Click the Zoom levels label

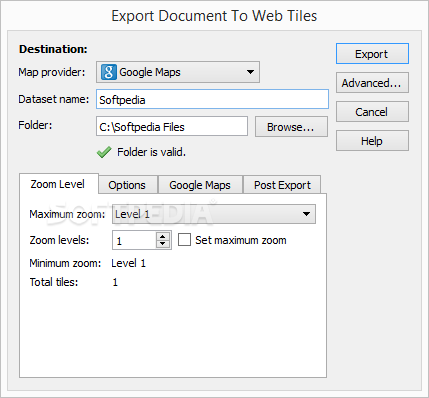tap(59, 240)
